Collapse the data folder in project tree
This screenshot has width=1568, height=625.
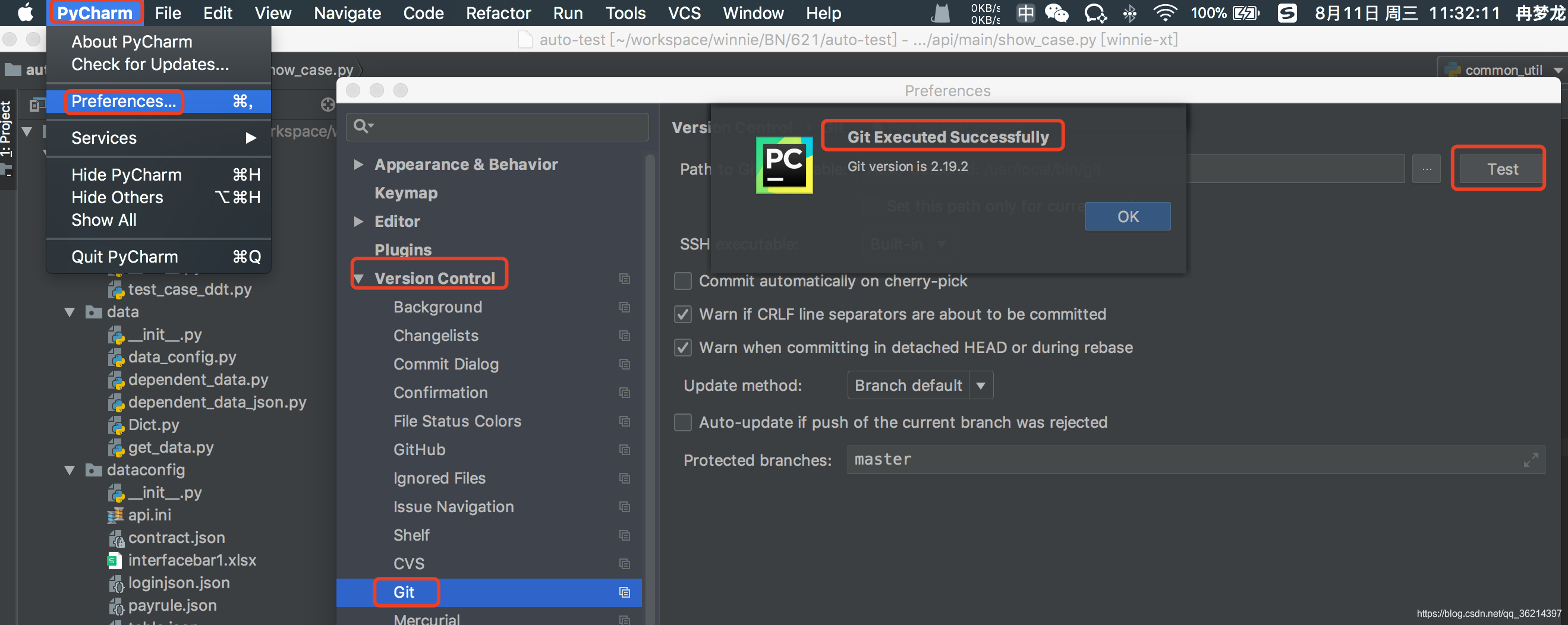(x=70, y=312)
